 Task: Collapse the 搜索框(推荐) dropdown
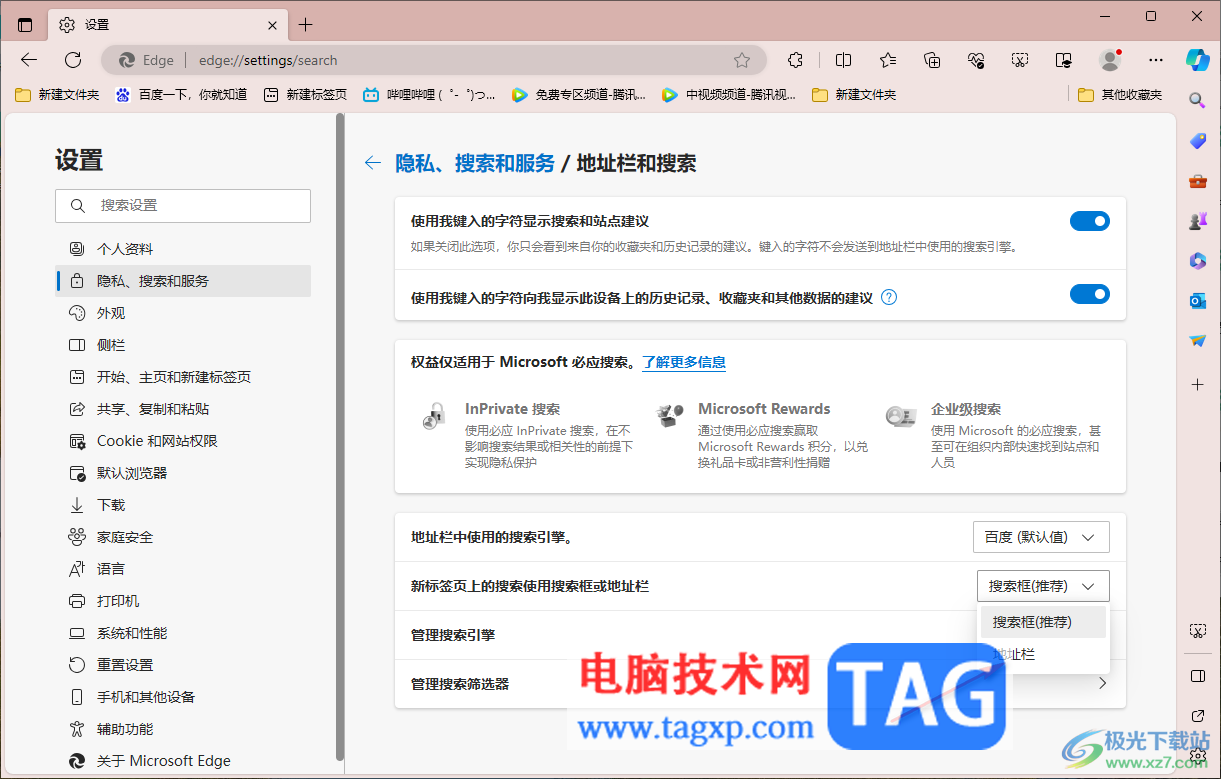1043,586
